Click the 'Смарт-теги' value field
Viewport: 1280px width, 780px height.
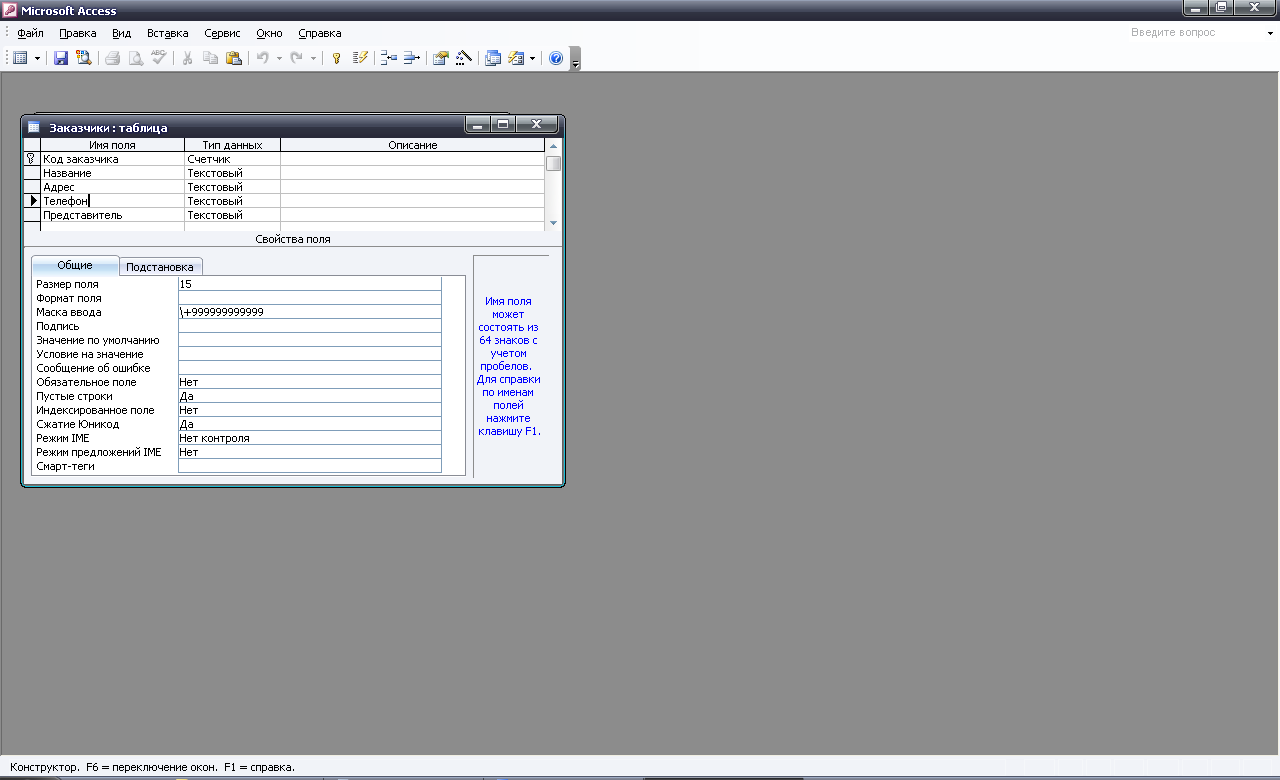pyautogui.click(x=309, y=466)
